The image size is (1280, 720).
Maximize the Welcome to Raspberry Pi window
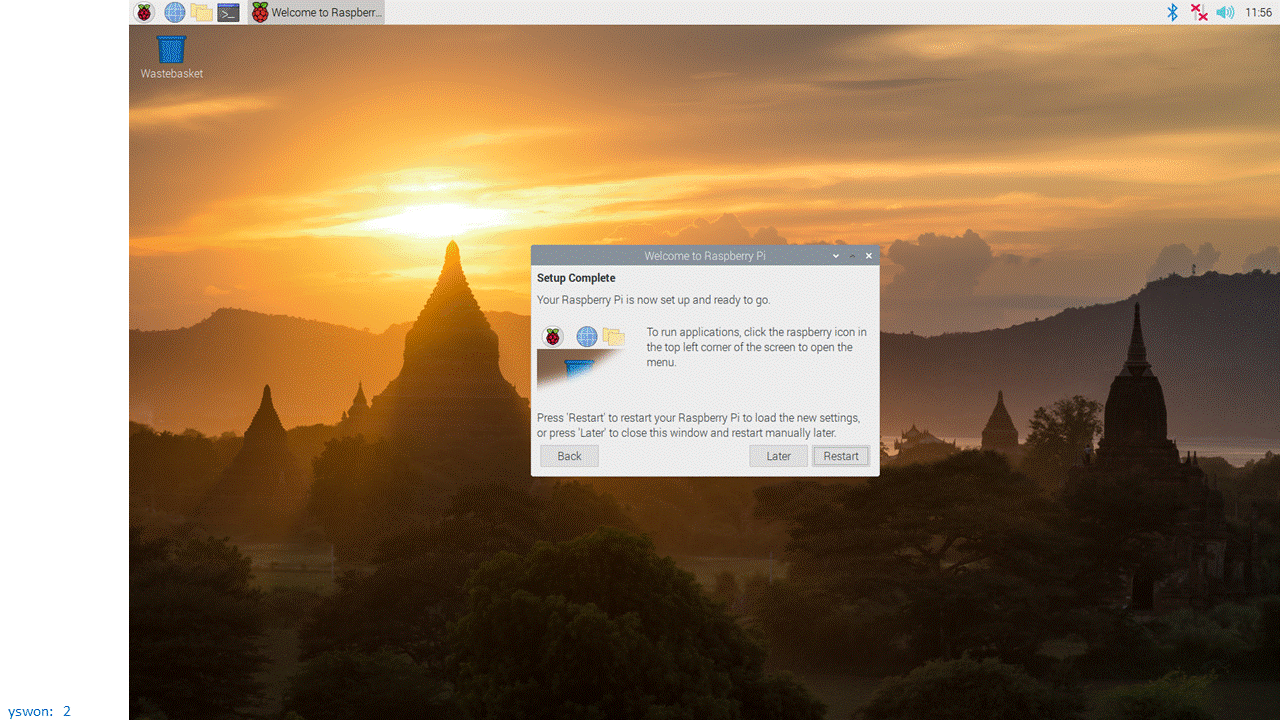[852, 256]
